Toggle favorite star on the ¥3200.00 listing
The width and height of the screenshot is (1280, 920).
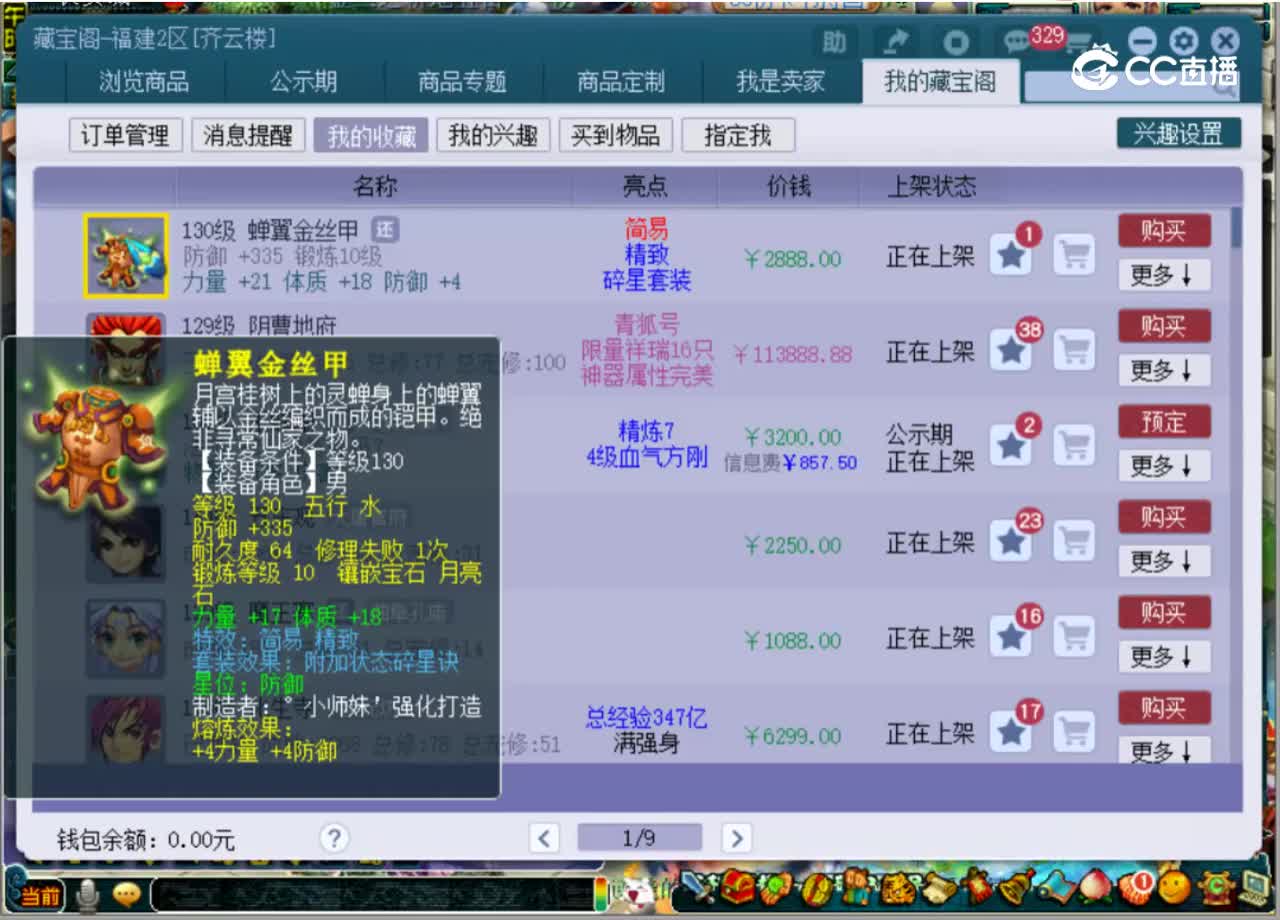coord(1012,445)
